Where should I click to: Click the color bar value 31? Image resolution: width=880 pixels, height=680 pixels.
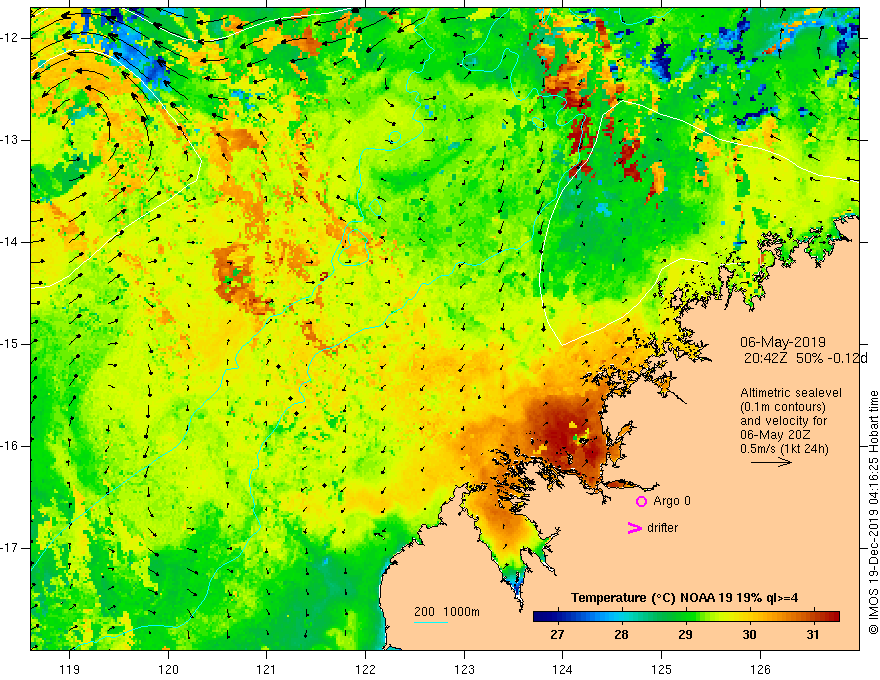click(x=813, y=635)
